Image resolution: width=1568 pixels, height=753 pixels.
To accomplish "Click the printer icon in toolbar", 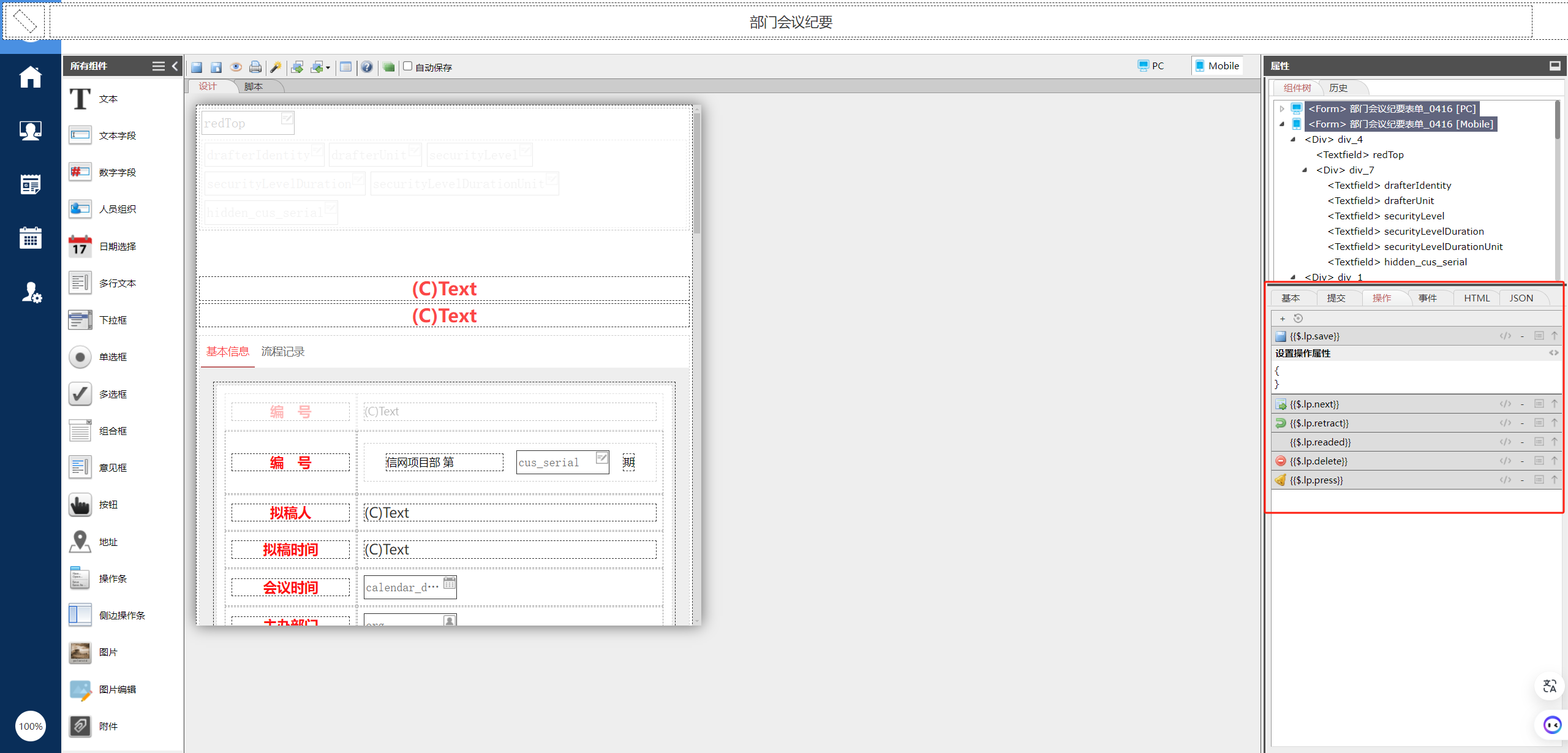I will coord(255,67).
